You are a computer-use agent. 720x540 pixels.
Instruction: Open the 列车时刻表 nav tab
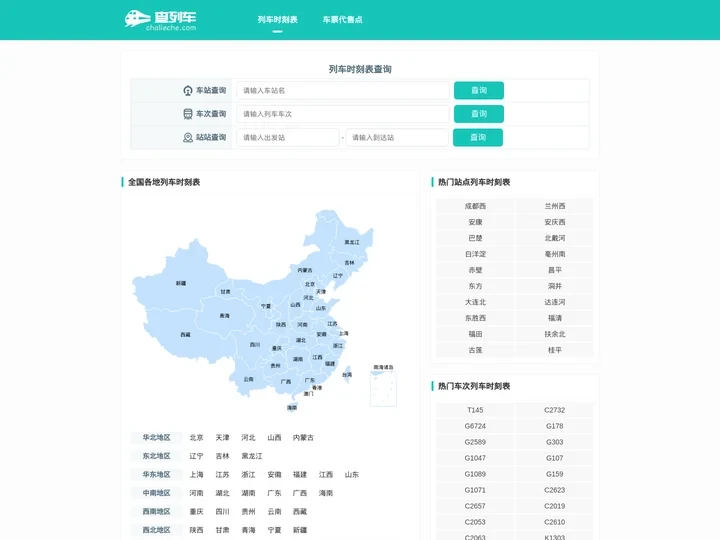277,20
